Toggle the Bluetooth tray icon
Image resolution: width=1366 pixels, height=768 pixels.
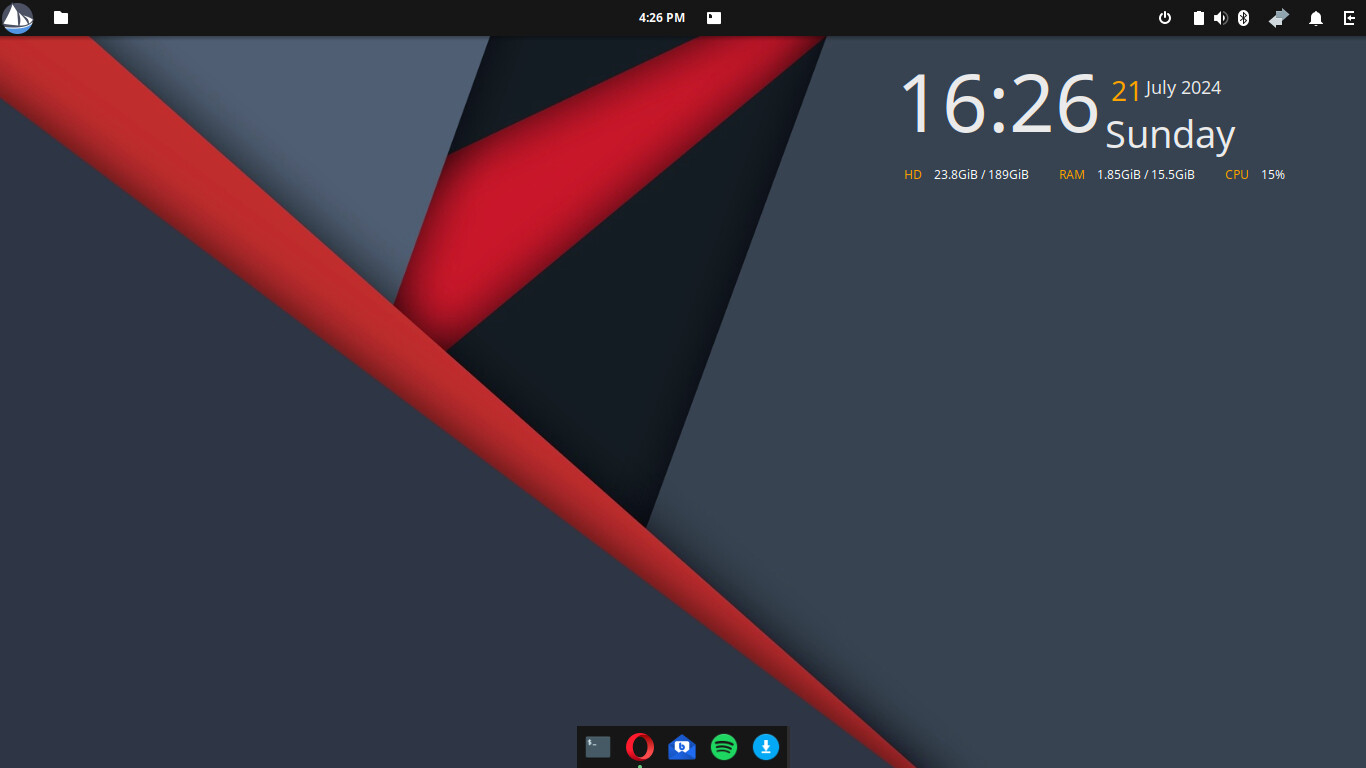1244,18
